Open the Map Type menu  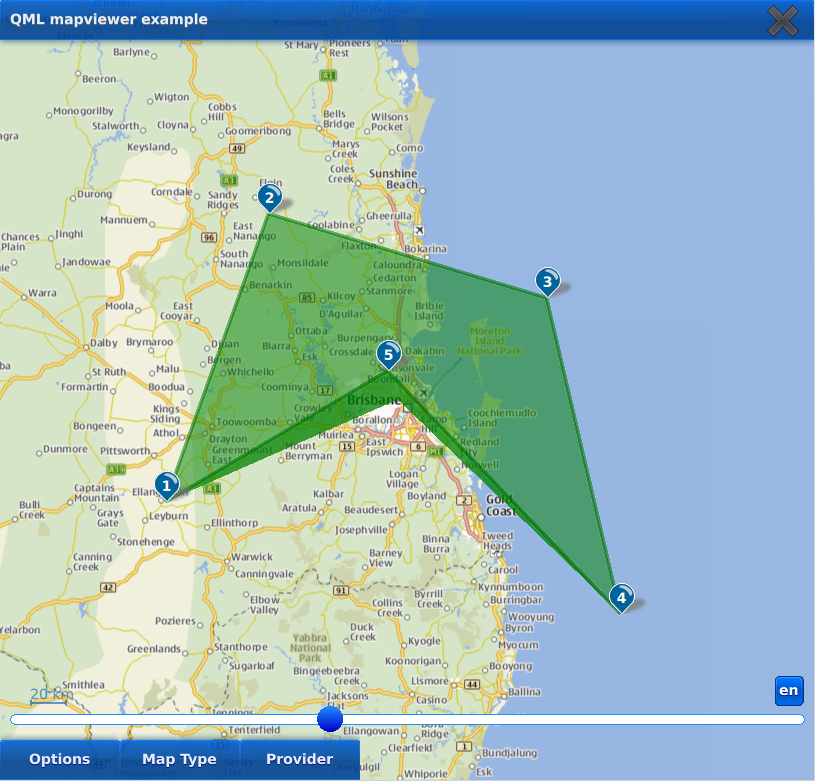click(x=179, y=759)
